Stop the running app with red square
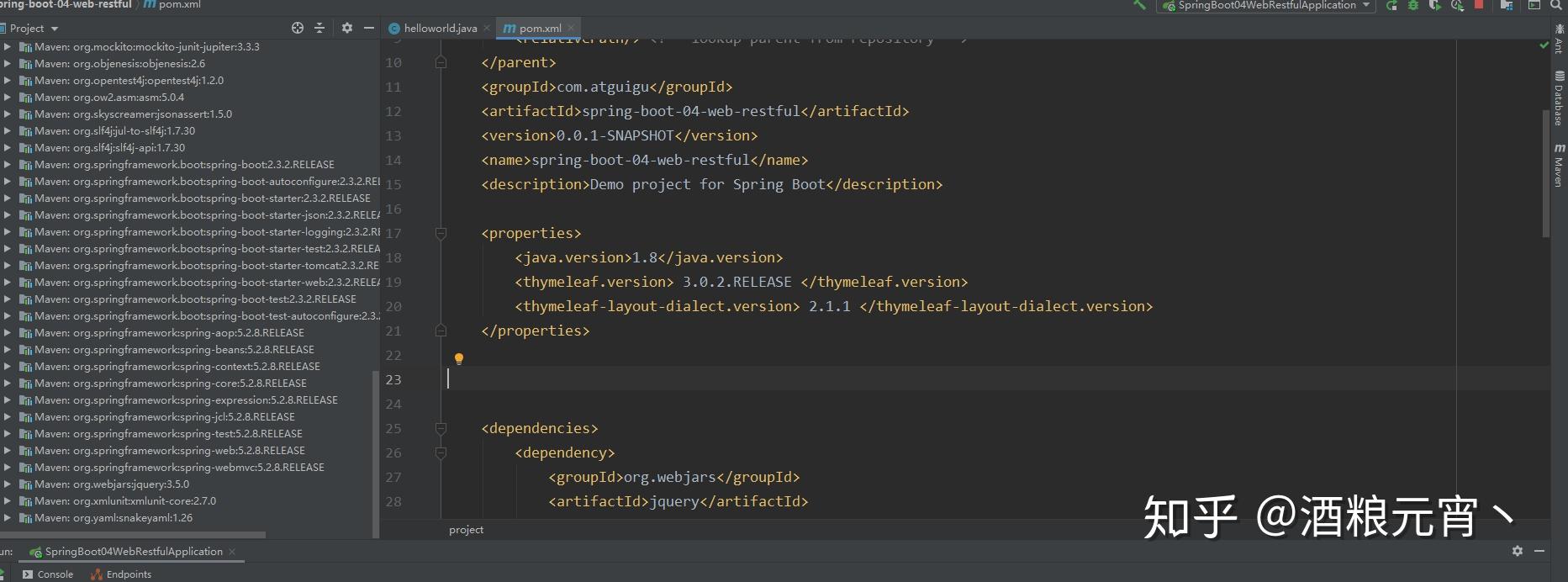Viewport: 1568px width, 582px height. click(1479, 4)
